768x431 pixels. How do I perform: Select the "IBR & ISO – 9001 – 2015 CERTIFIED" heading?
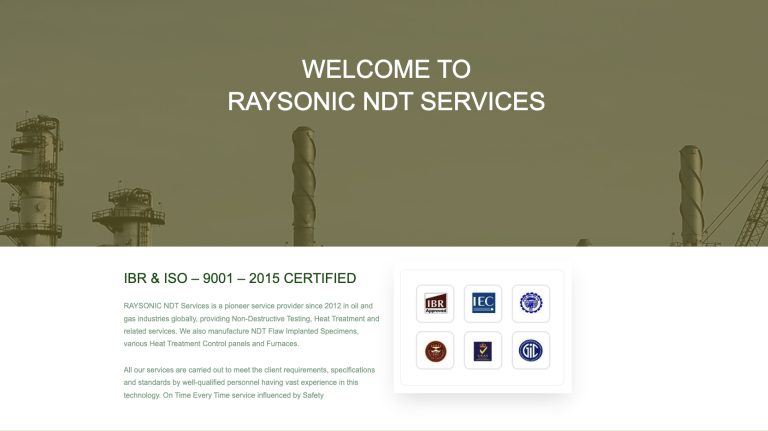(239, 278)
